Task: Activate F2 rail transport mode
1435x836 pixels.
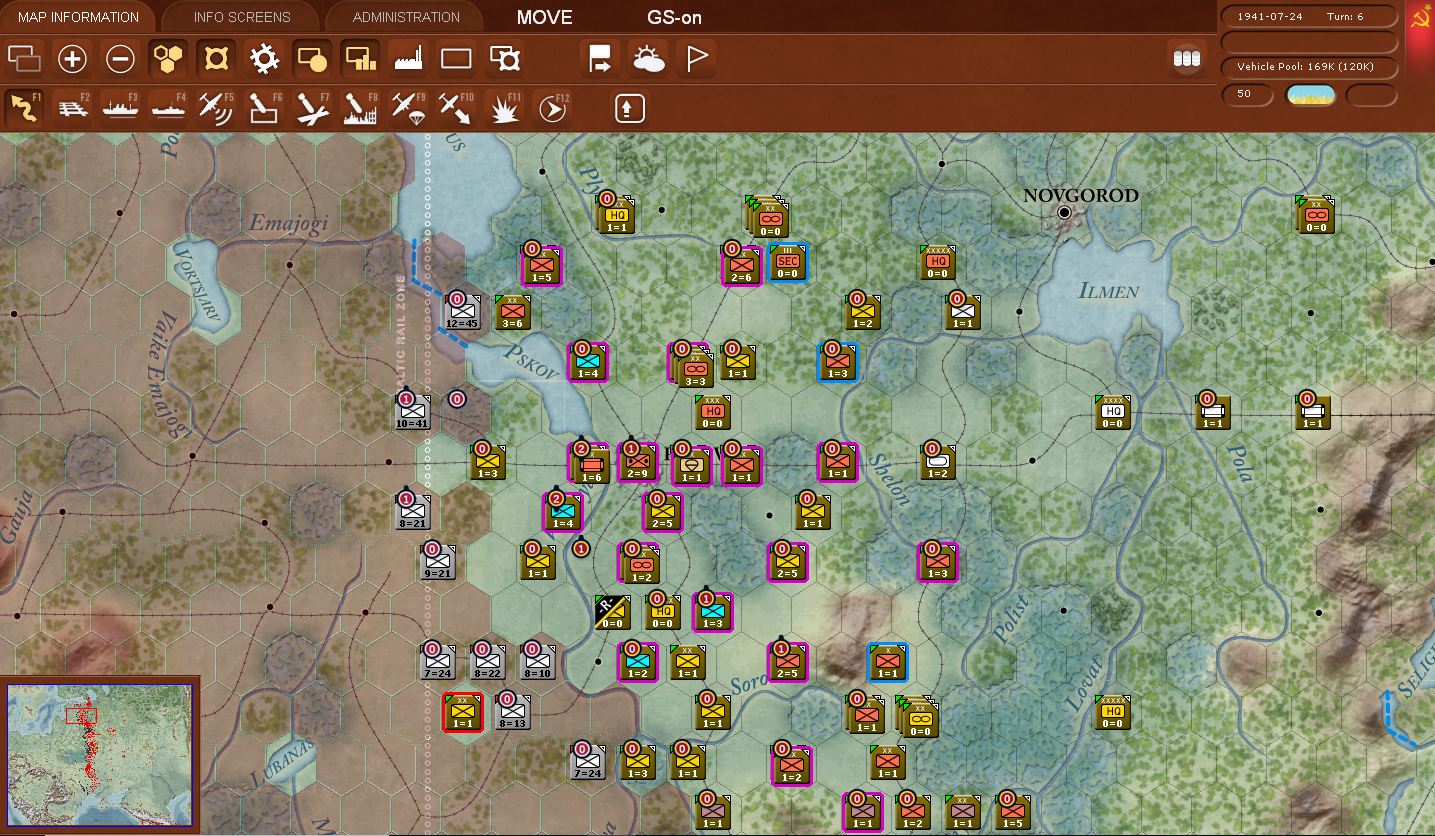Action: point(74,107)
